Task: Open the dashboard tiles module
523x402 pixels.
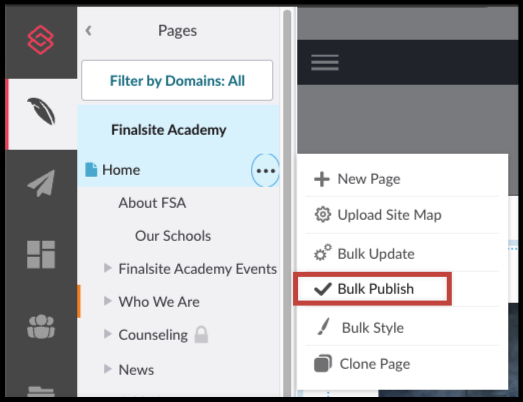Action: pyautogui.click(x=41, y=255)
